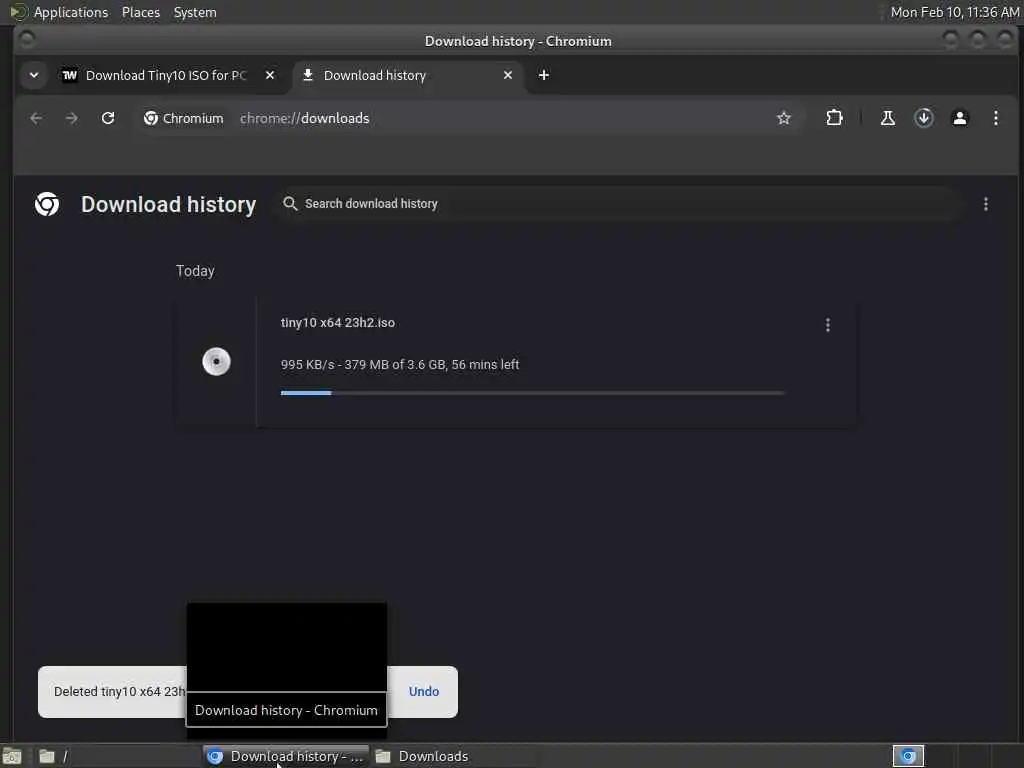Open more actions for tiny10 x64 23h2.iso

827,325
